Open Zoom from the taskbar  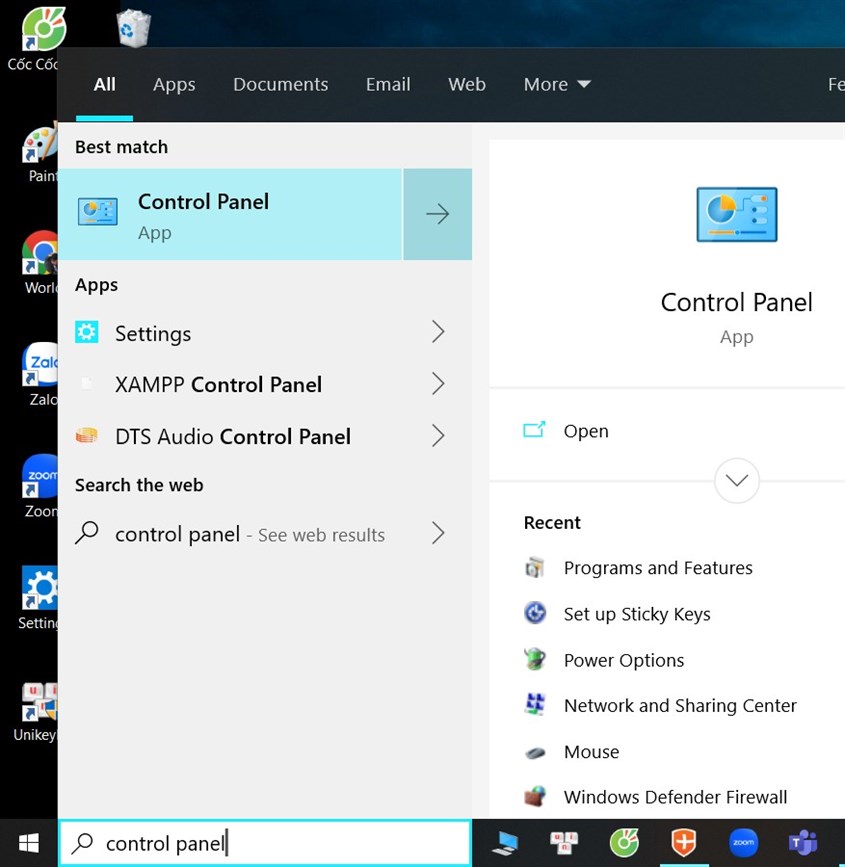(743, 843)
